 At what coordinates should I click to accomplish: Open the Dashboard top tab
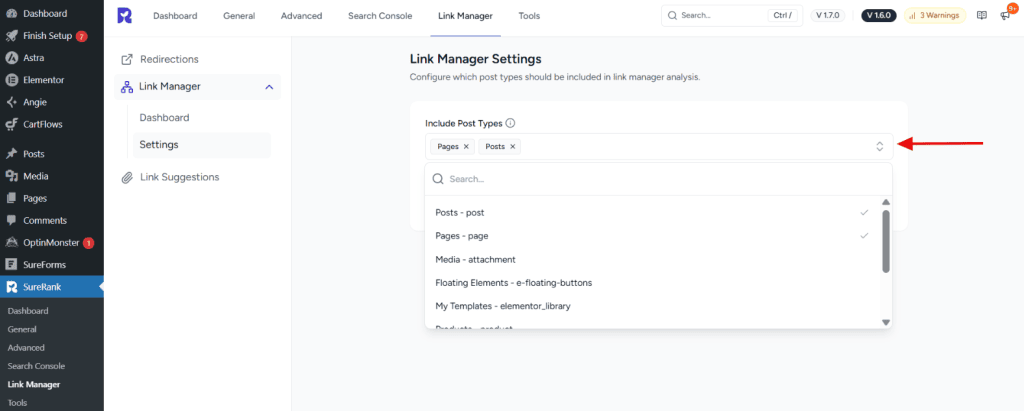pos(175,16)
